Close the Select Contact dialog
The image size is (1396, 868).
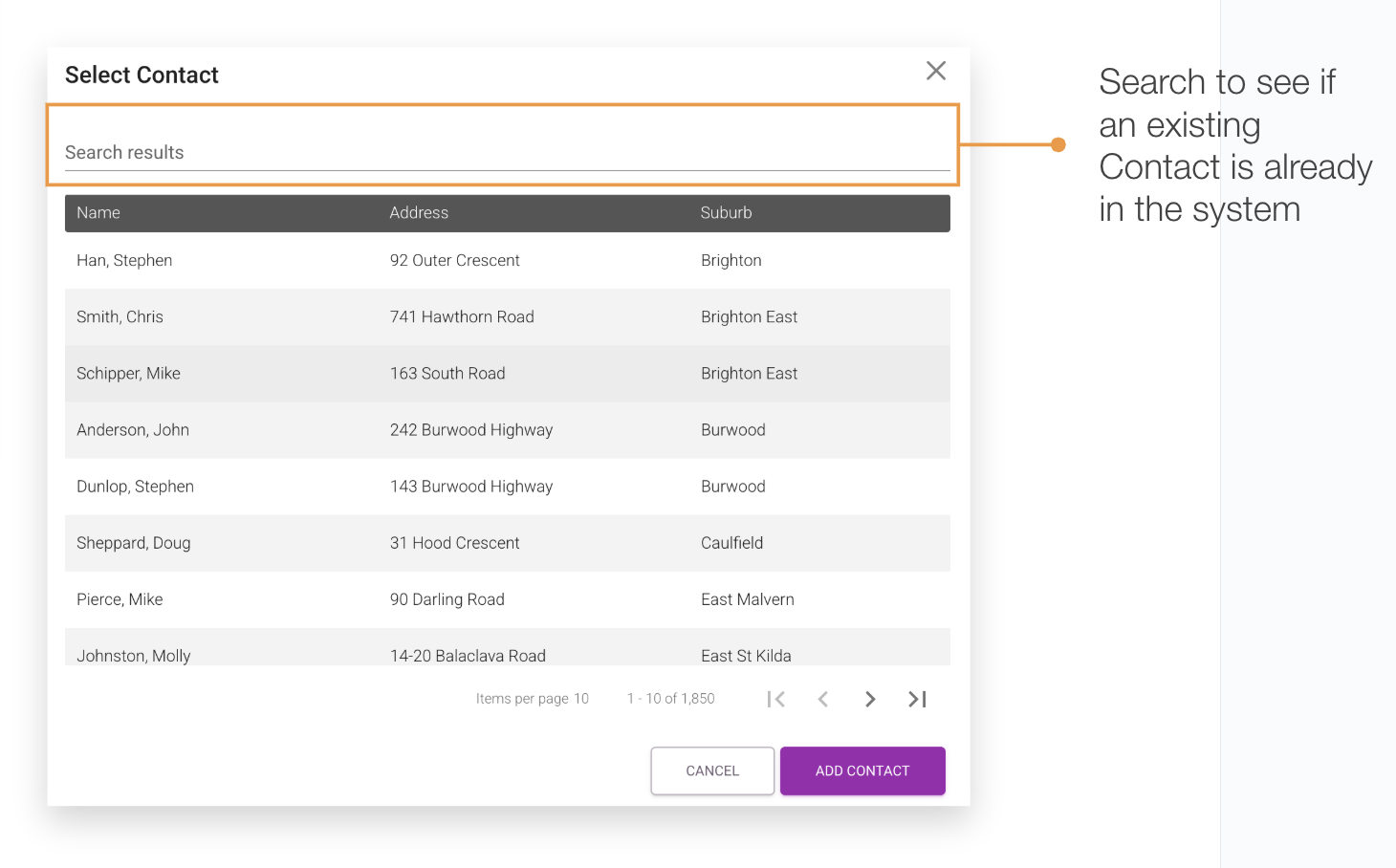pos(935,71)
